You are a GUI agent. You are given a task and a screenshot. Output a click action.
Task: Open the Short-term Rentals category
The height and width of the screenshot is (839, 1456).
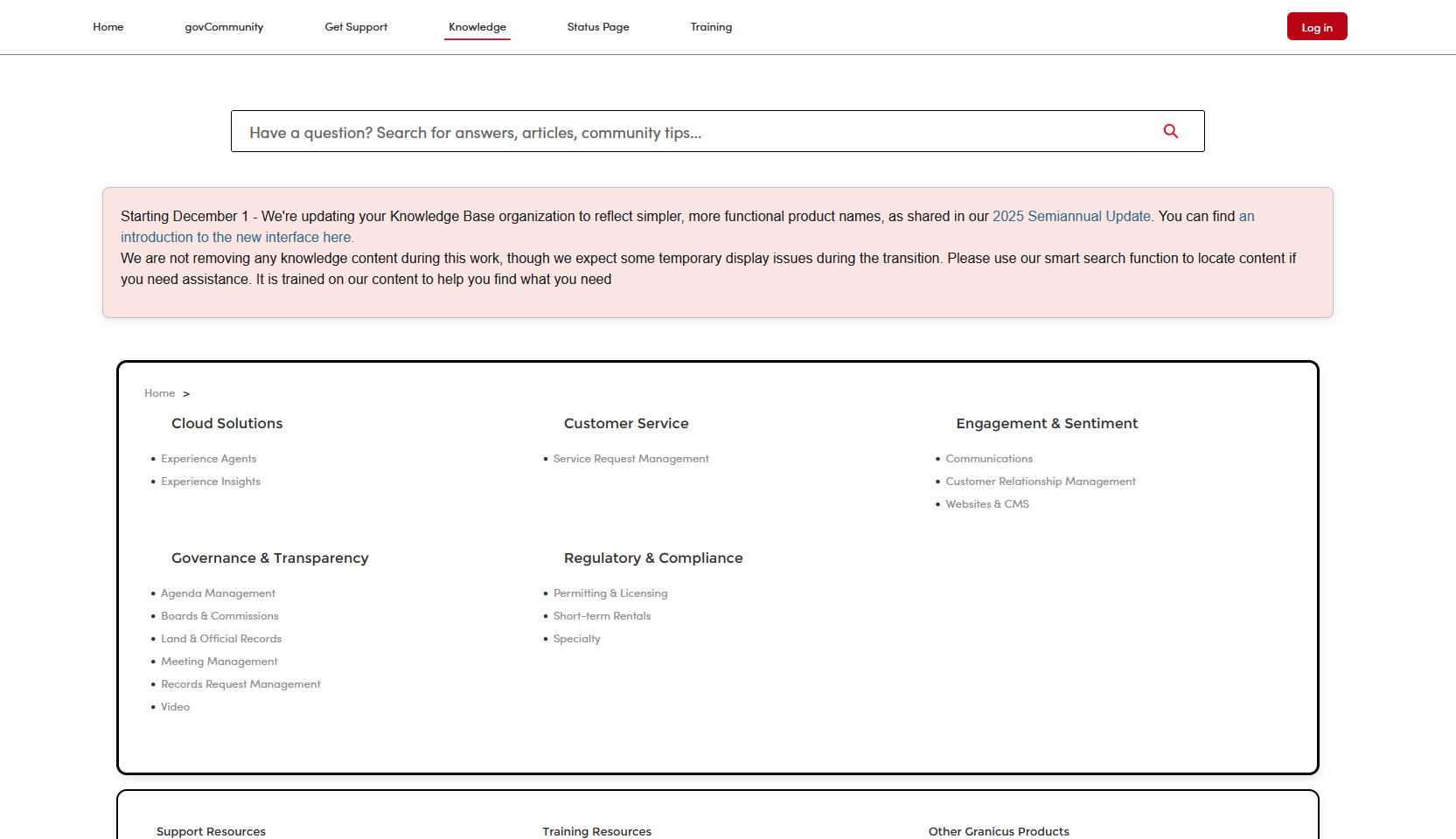point(602,615)
